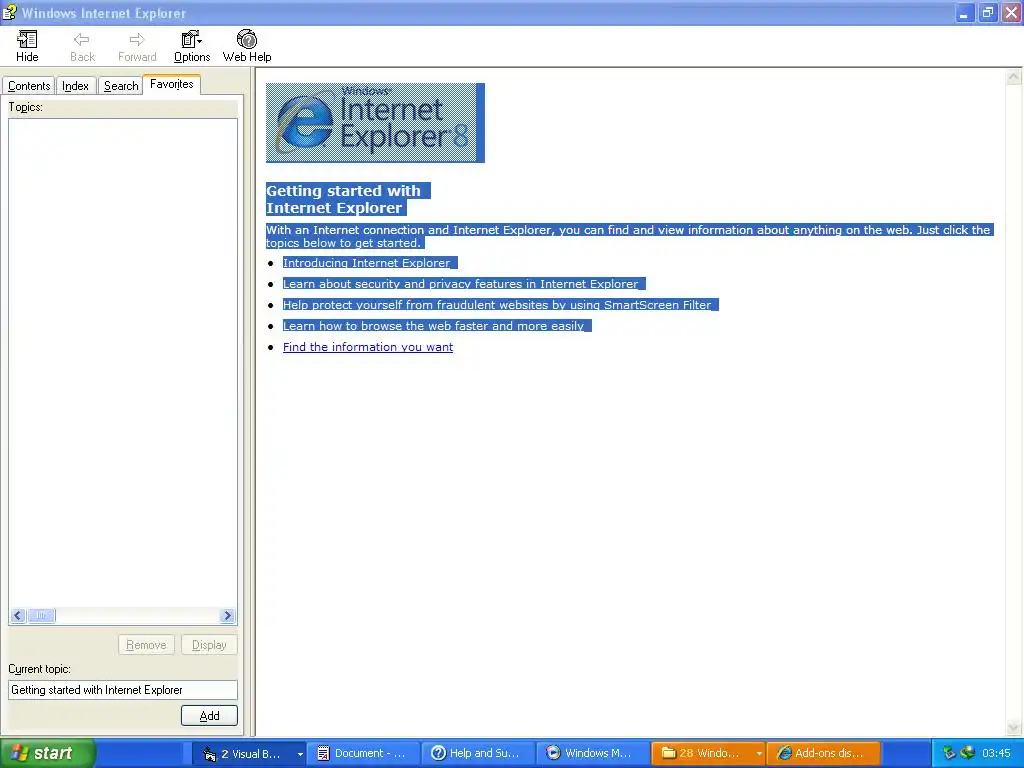Image resolution: width=1024 pixels, height=768 pixels.
Task: Click the Back arrow toolbar icon
Action: tap(82, 46)
